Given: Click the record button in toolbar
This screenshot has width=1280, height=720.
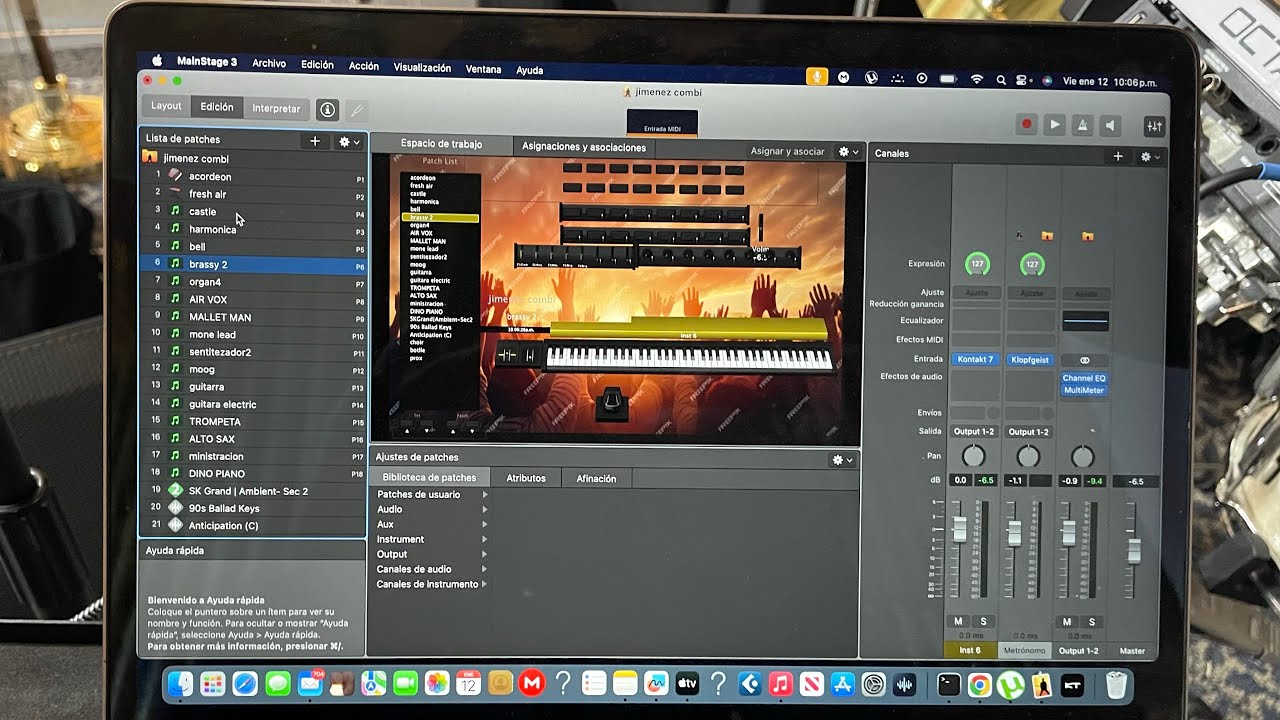Looking at the screenshot, I should pos(1026,125).
